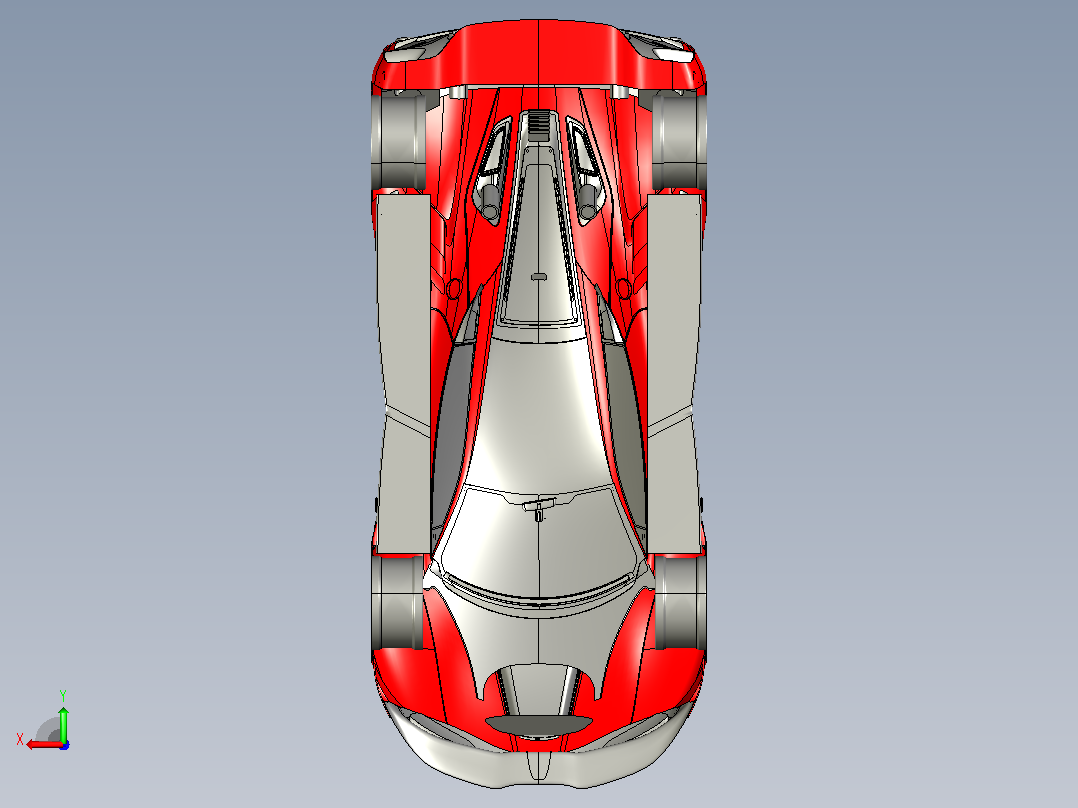This screenshot has width=1078, height=808.
Task: Select the front wheel on the triad side
Action: [399, 602]
